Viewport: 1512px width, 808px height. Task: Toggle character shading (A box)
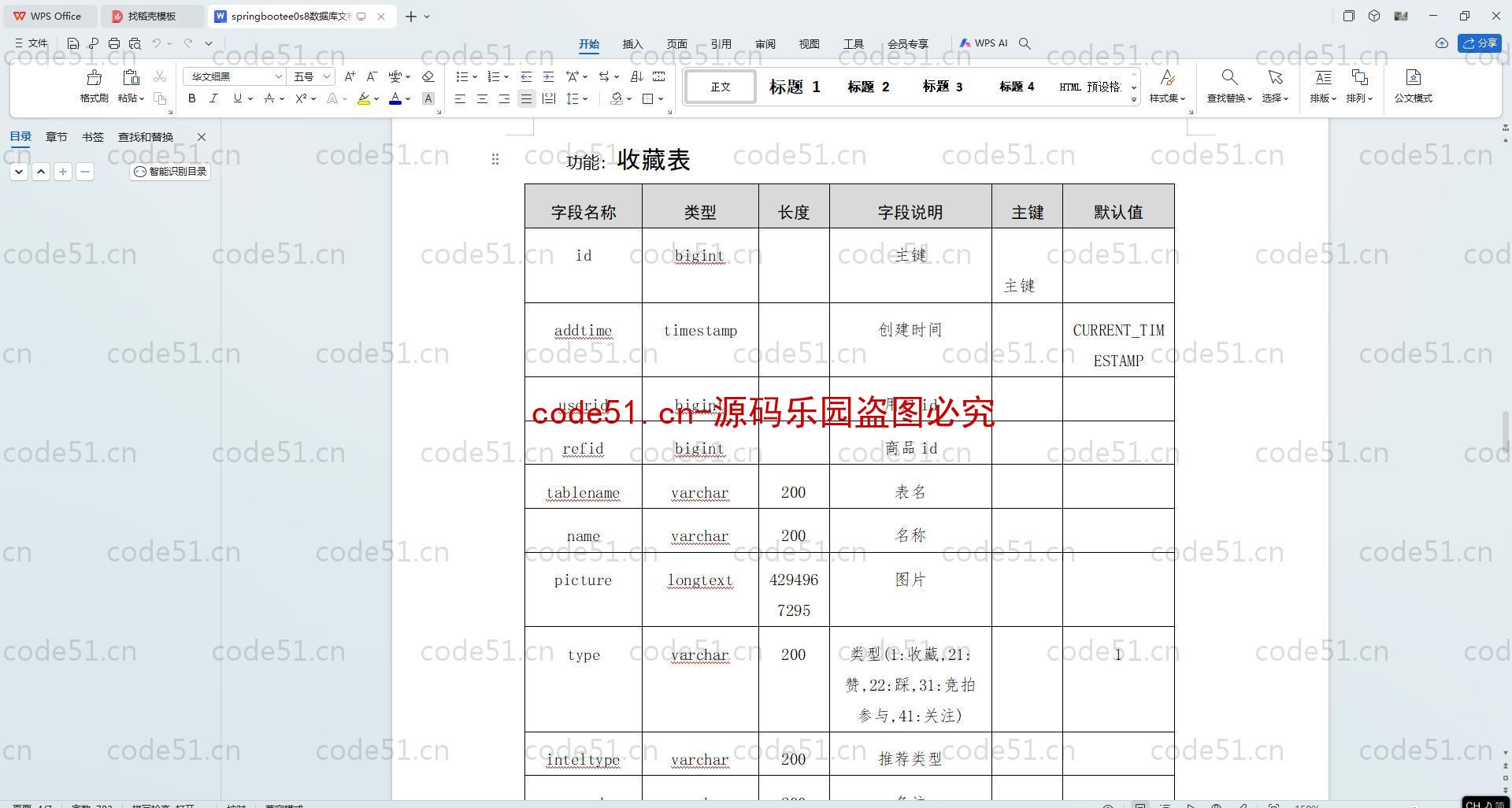coord(428,98)
